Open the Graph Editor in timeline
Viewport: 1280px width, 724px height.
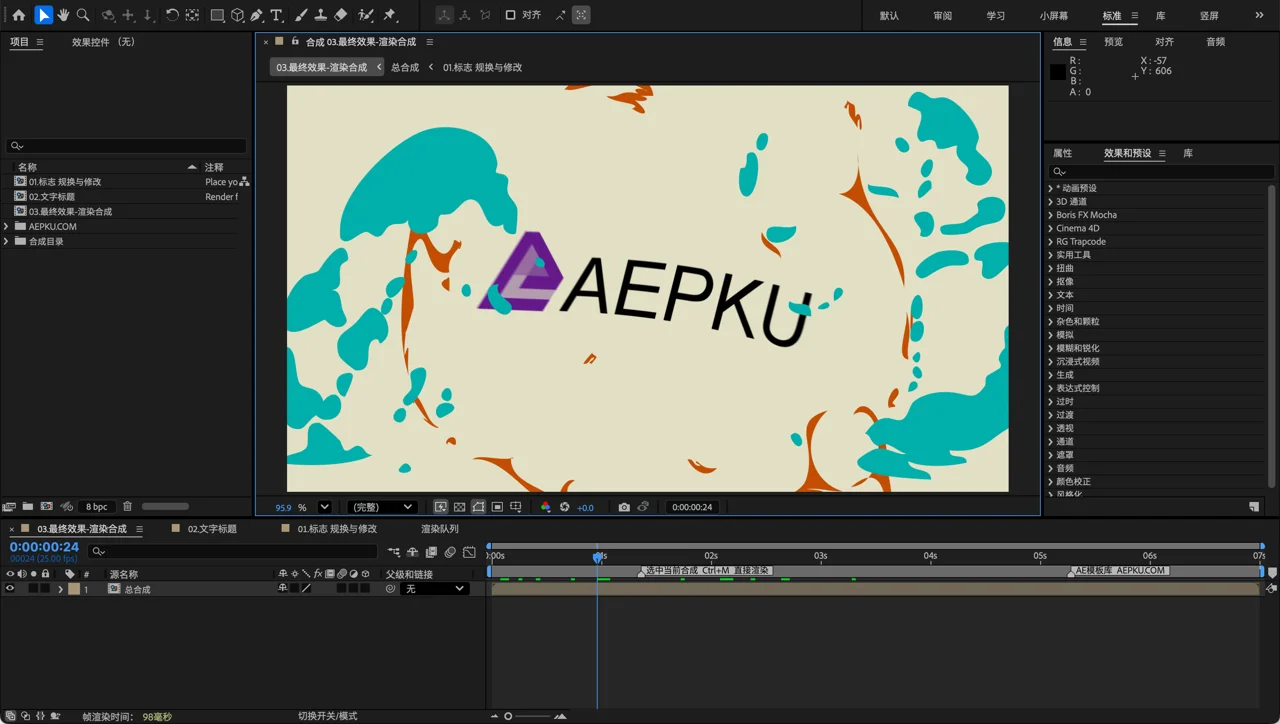[x=469, y=552]
